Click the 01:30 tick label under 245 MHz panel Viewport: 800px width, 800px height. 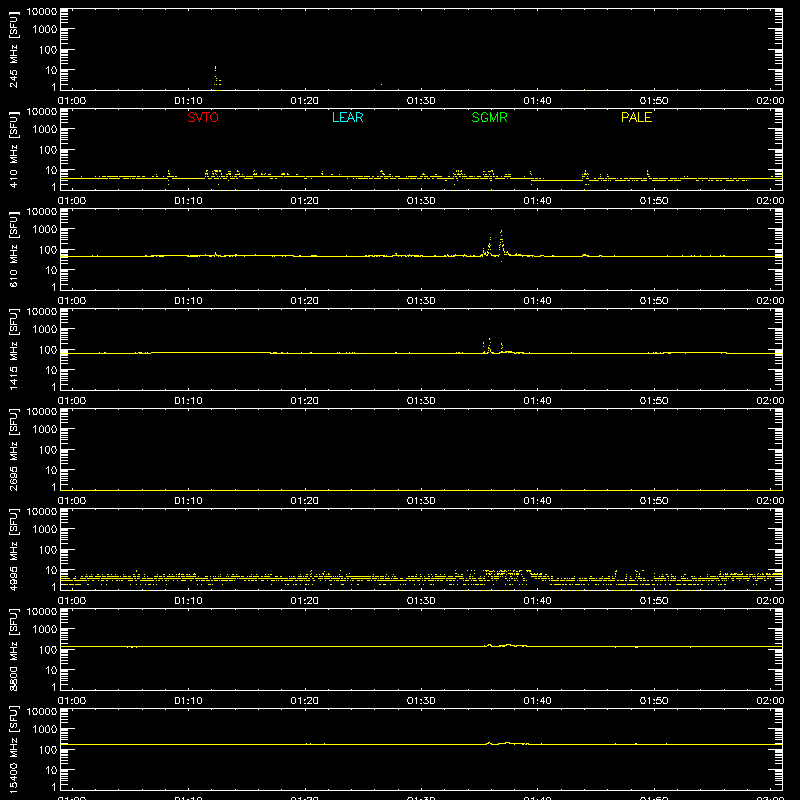coord(421,101)
